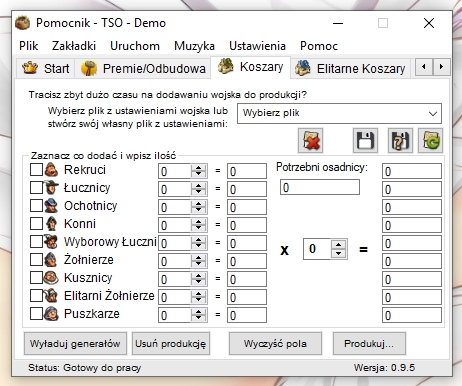Click the Wyborowy Łucznik portrait icon
Image resolution: width=462 pixels, height=386 pixels.
click(x=51, y=241)
